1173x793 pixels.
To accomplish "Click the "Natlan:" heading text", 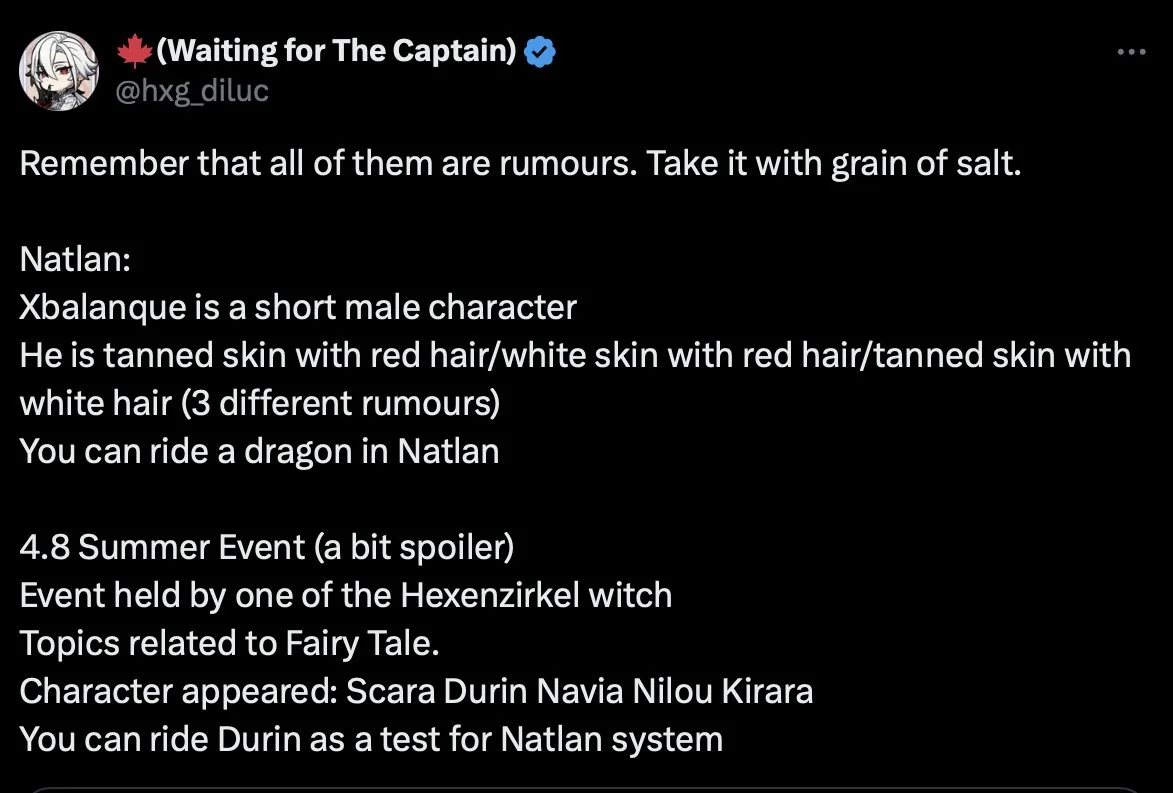I will (x=76, y=260).
